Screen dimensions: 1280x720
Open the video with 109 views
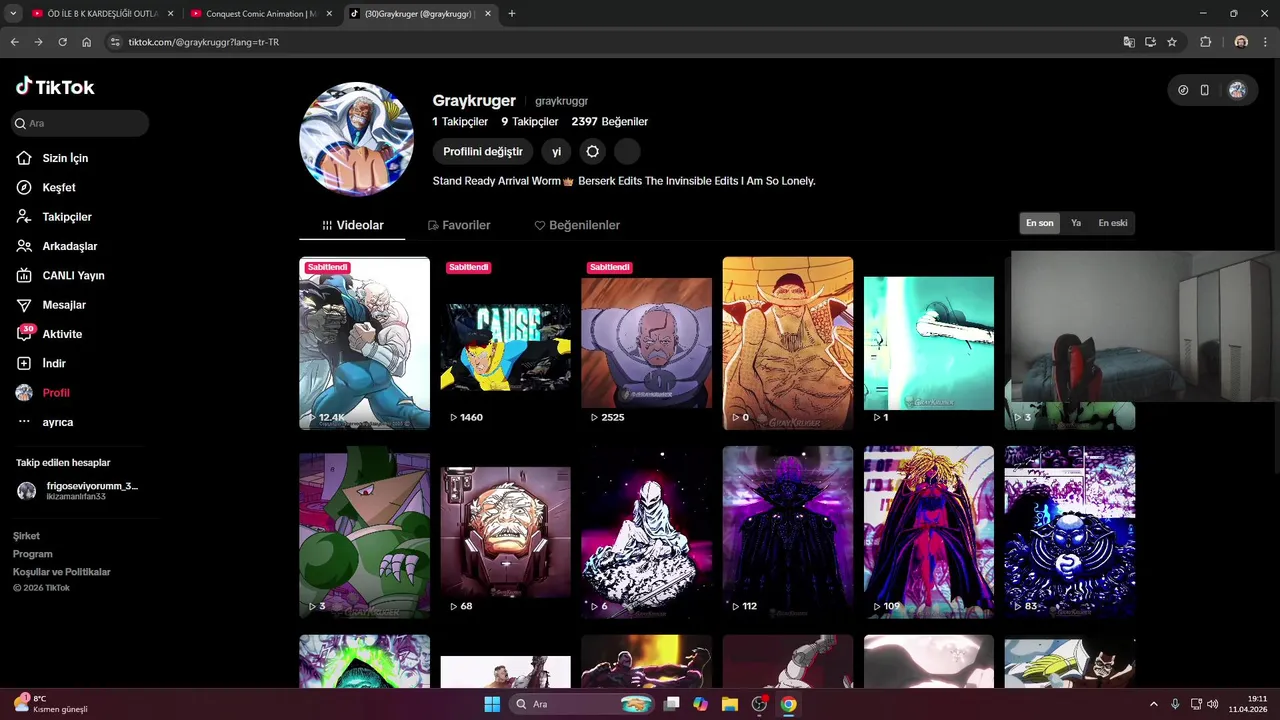point(929,532)
